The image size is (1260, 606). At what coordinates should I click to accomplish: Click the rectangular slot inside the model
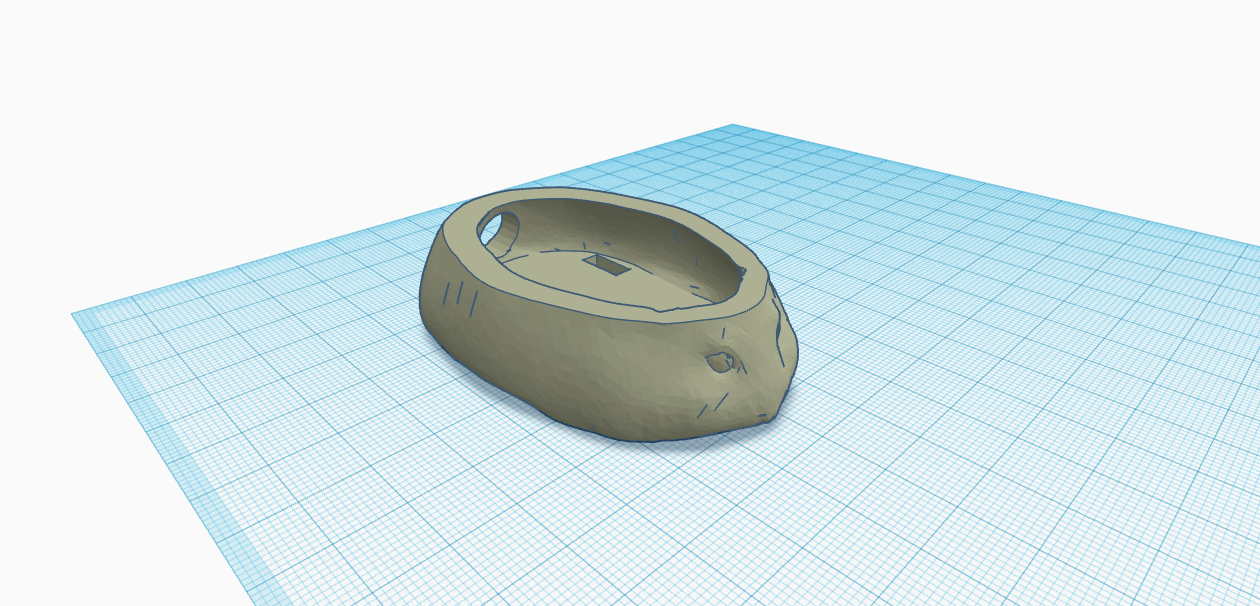point(607,265)
